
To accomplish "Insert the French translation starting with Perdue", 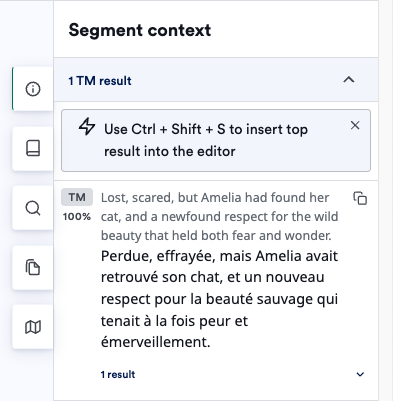I will pyautogui.click(x=219, y=299).
